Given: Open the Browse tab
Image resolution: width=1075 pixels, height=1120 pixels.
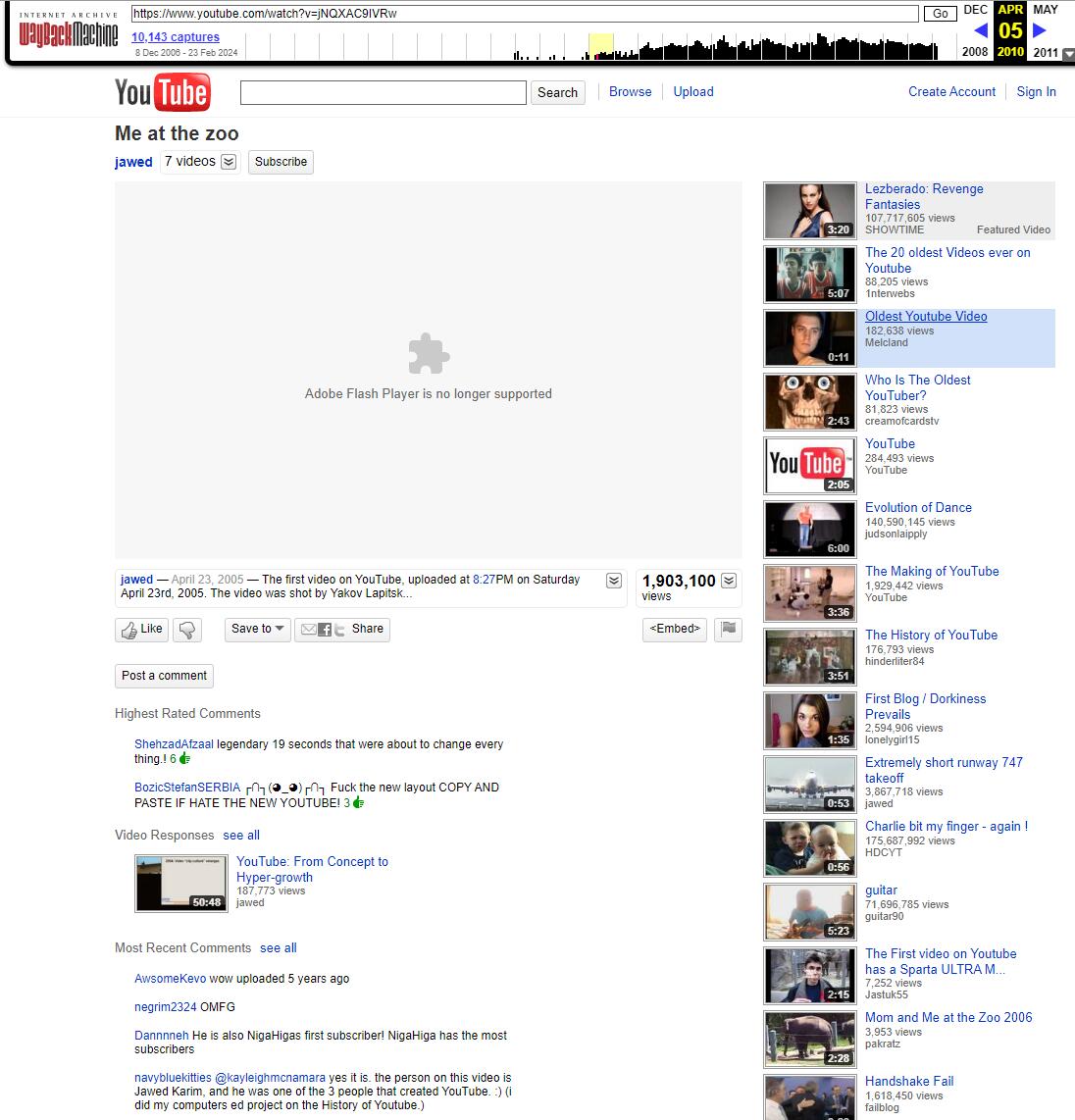Looking at the screenshot, I should point(630,91).
